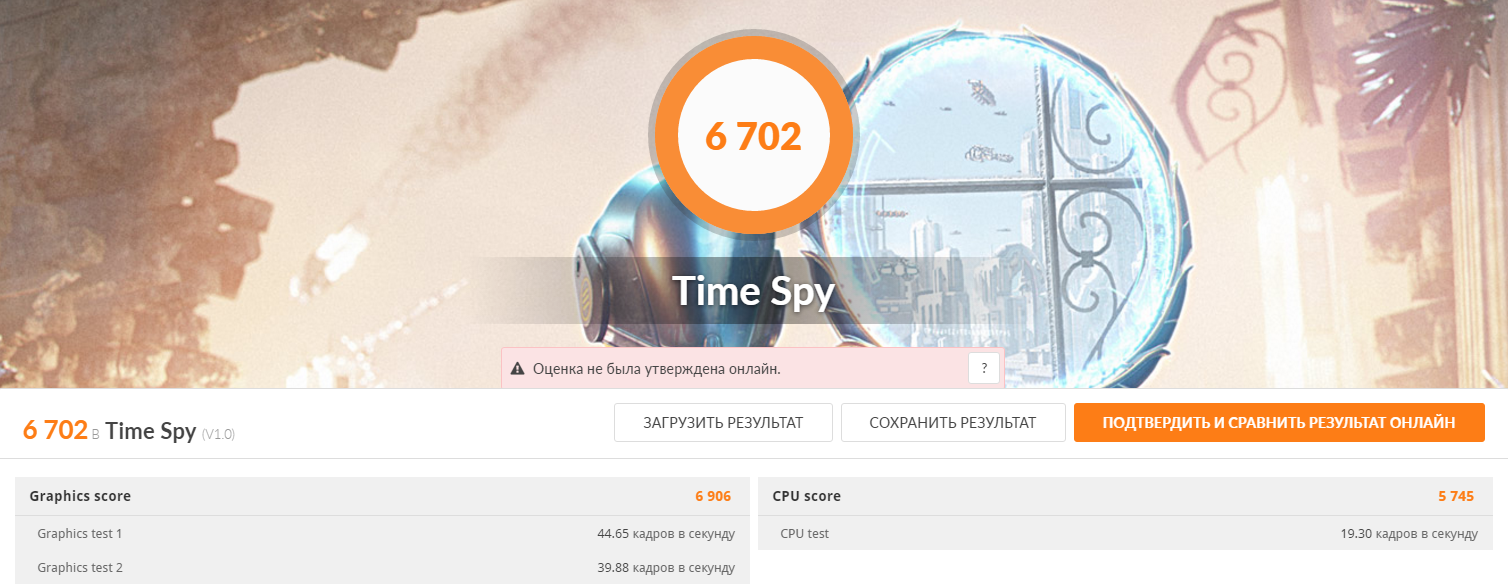Click ПОДТВЕРДИТЬ И СРАВНИТЬ РЕЗУЛЬТАТ ОНЛАЙН orange button
Image resolution: width=1508 pixels, height=584 pixels.
(x=1279, y=423)
